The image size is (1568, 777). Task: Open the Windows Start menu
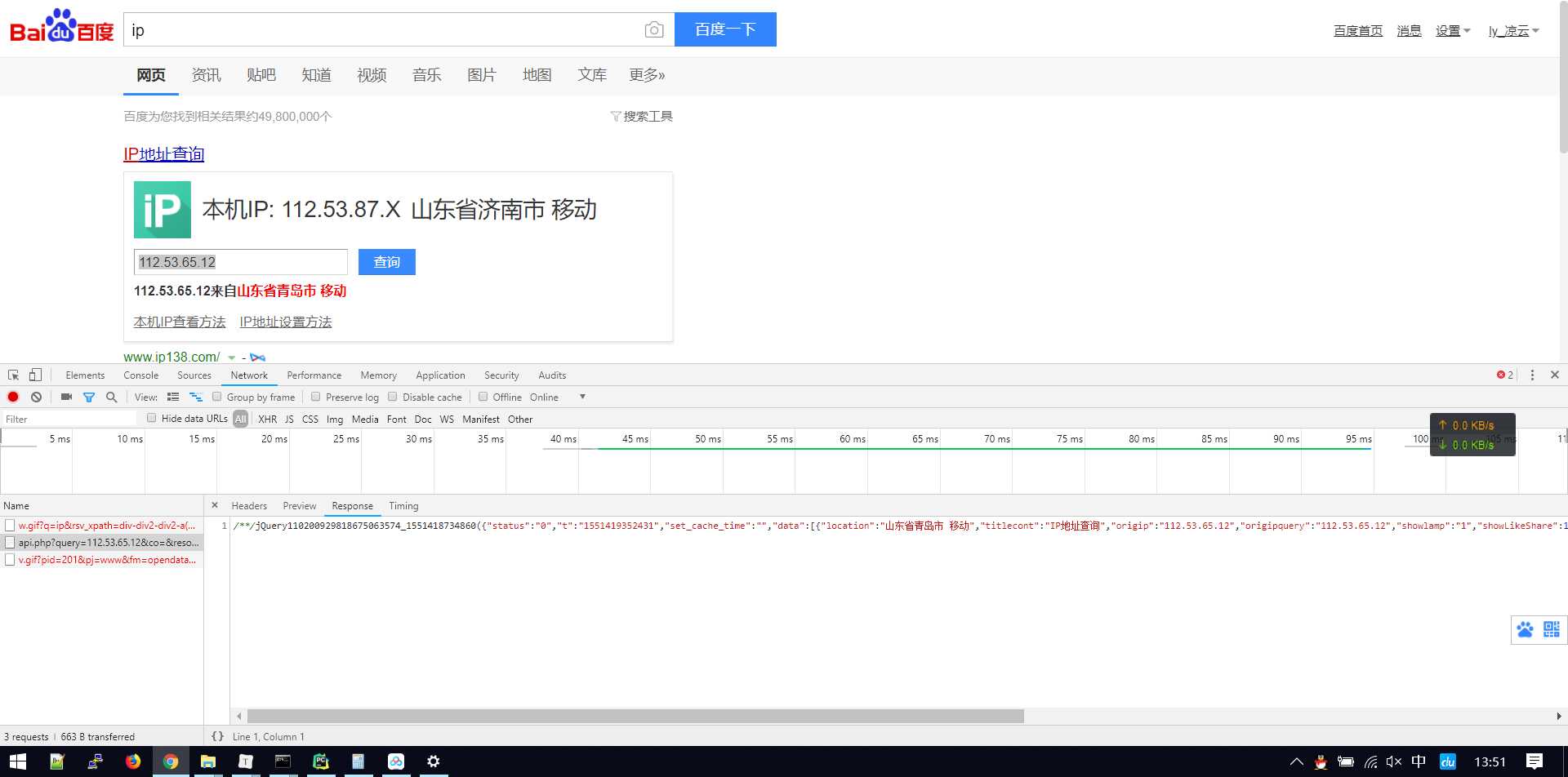18,761
